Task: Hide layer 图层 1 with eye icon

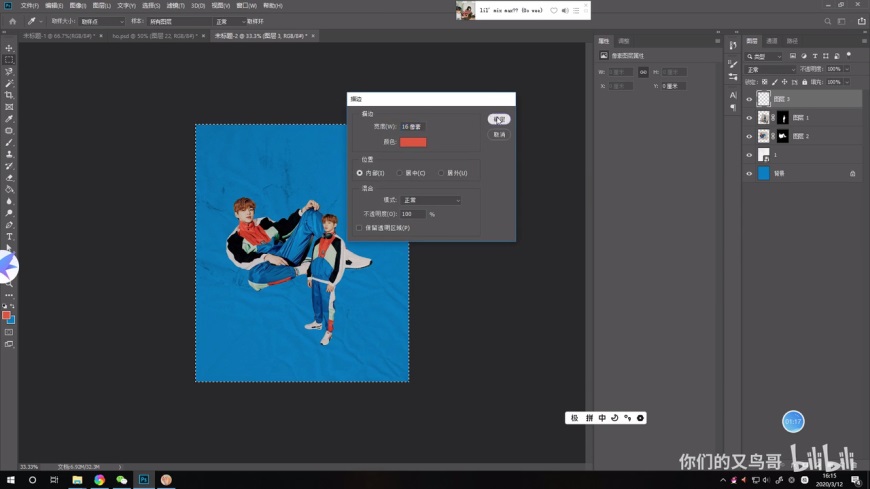Action: [749, 118]
